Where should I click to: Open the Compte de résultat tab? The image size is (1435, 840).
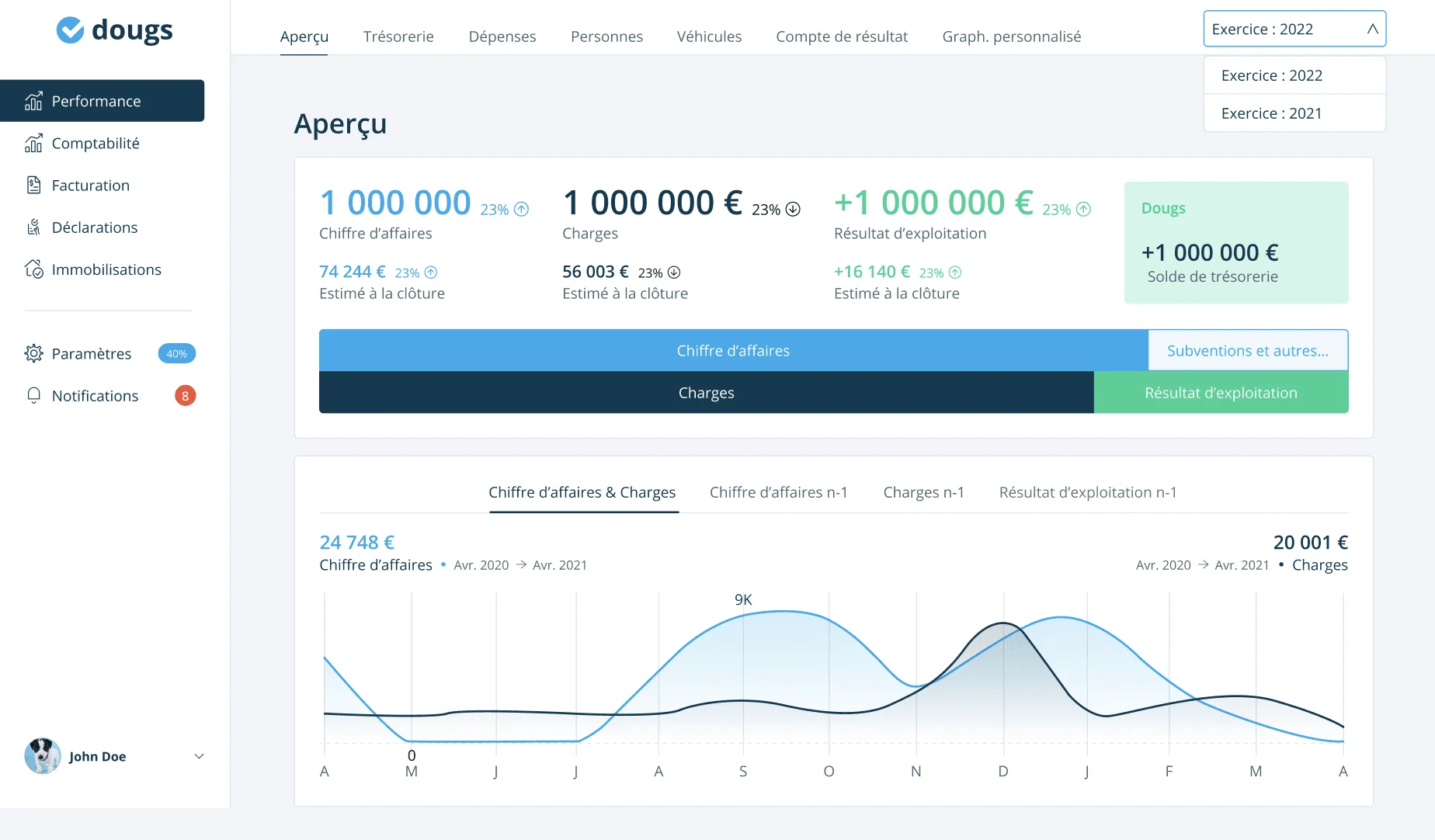pos(842,36)
